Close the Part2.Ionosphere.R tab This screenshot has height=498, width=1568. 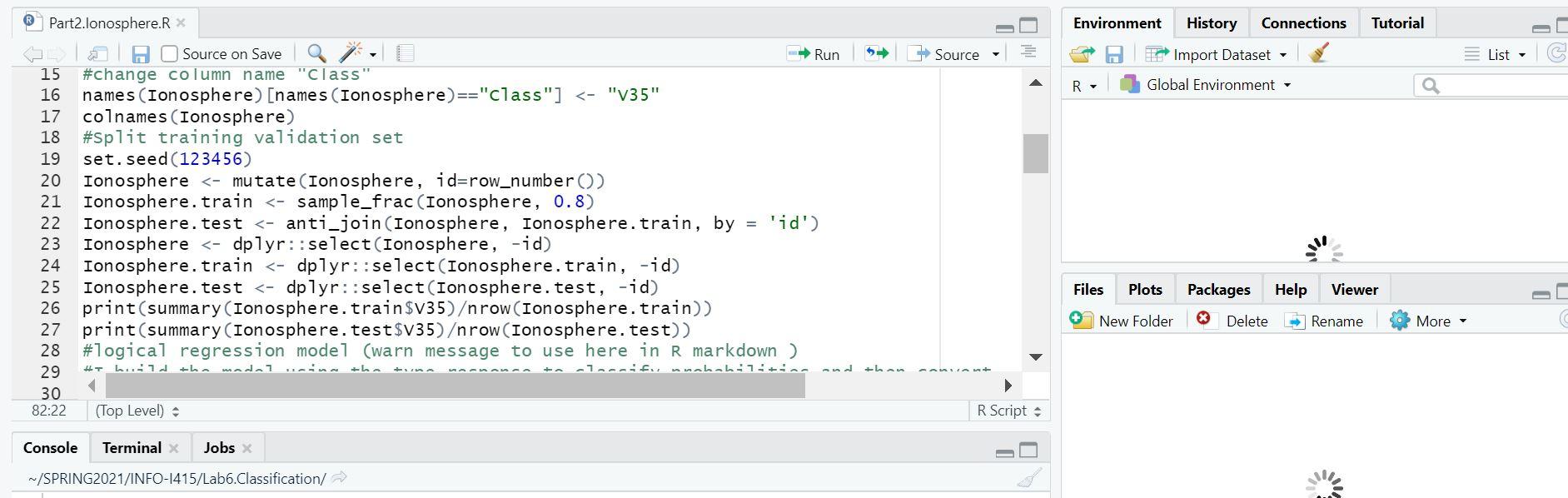pyautogui.click(x=182, y=23)
